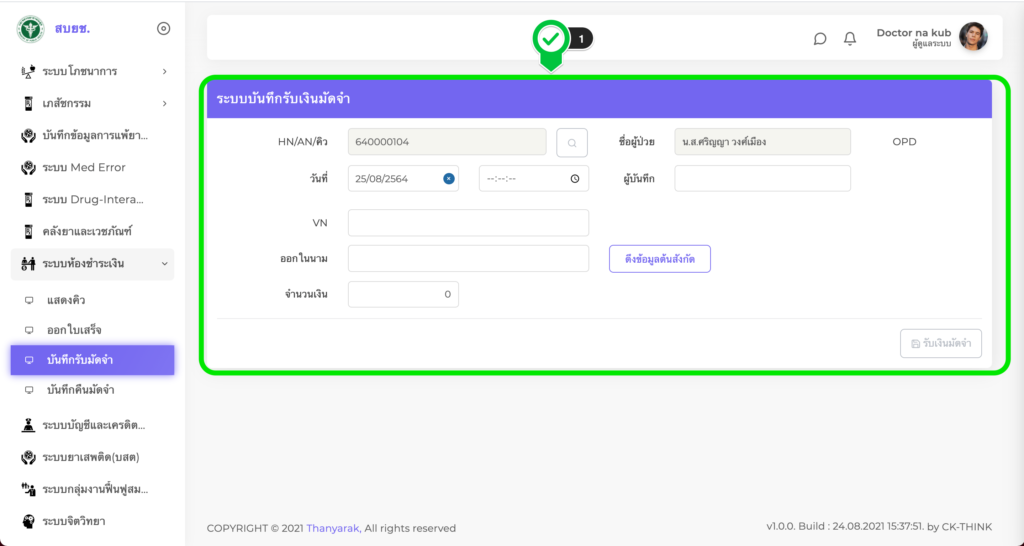Open the ออกใบเสร็จ menu item
Viewport: 1024px width, 546px height.
(x=74, y=330)
